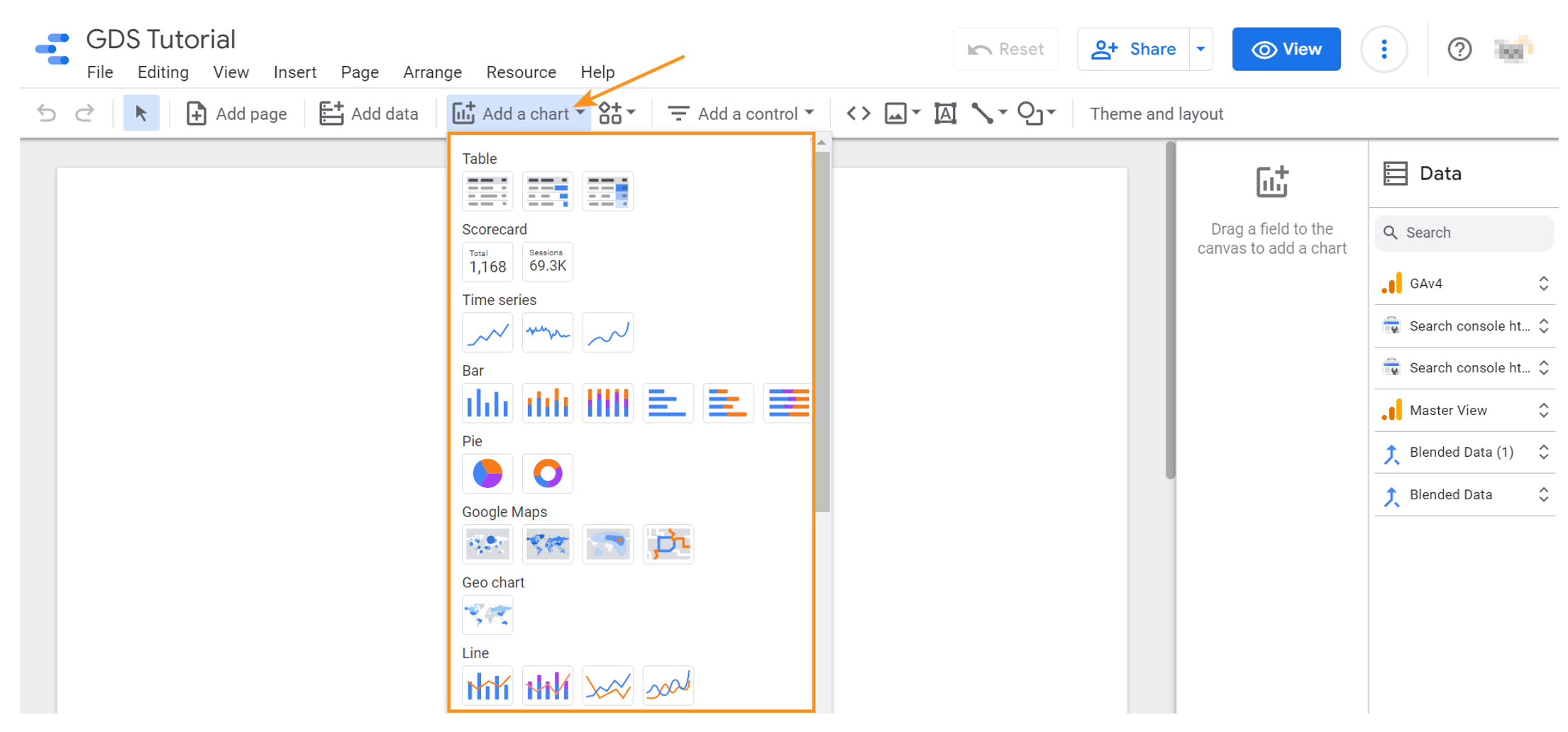The width and height of the screenshot is (1568, 732).
Task: Open the Help menu
Action: (597, 72)
